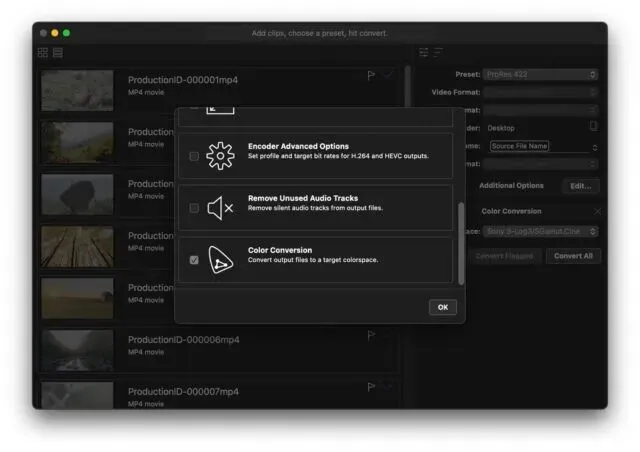Viewport: 640px width, 452px height.
Task: Click the Encoder Advanced Options title
Action: click(x=298, y=146)
